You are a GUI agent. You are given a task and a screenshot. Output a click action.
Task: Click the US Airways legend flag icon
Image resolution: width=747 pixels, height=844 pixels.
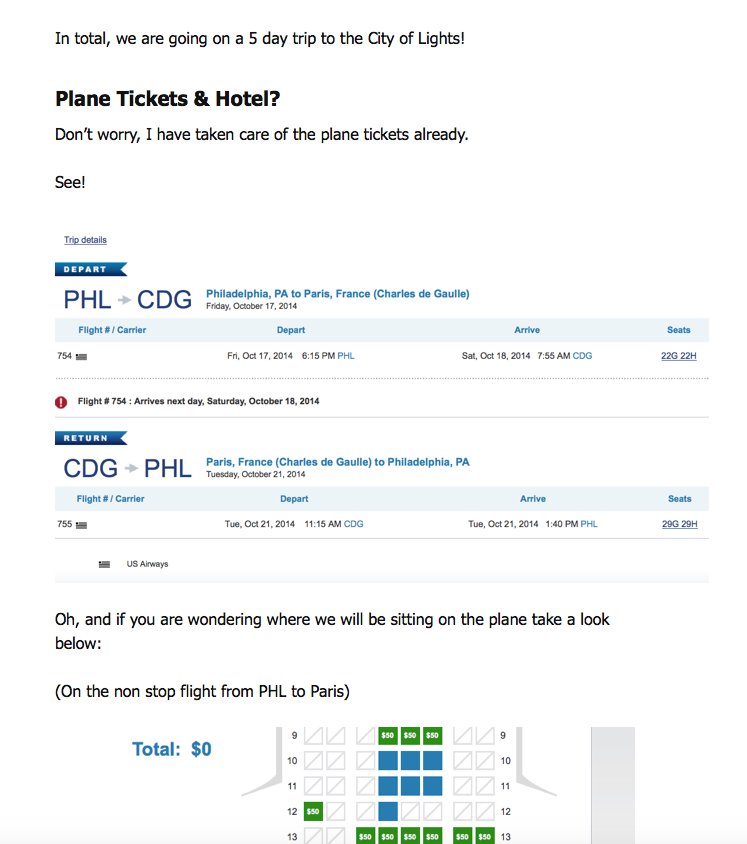(104, 564)
